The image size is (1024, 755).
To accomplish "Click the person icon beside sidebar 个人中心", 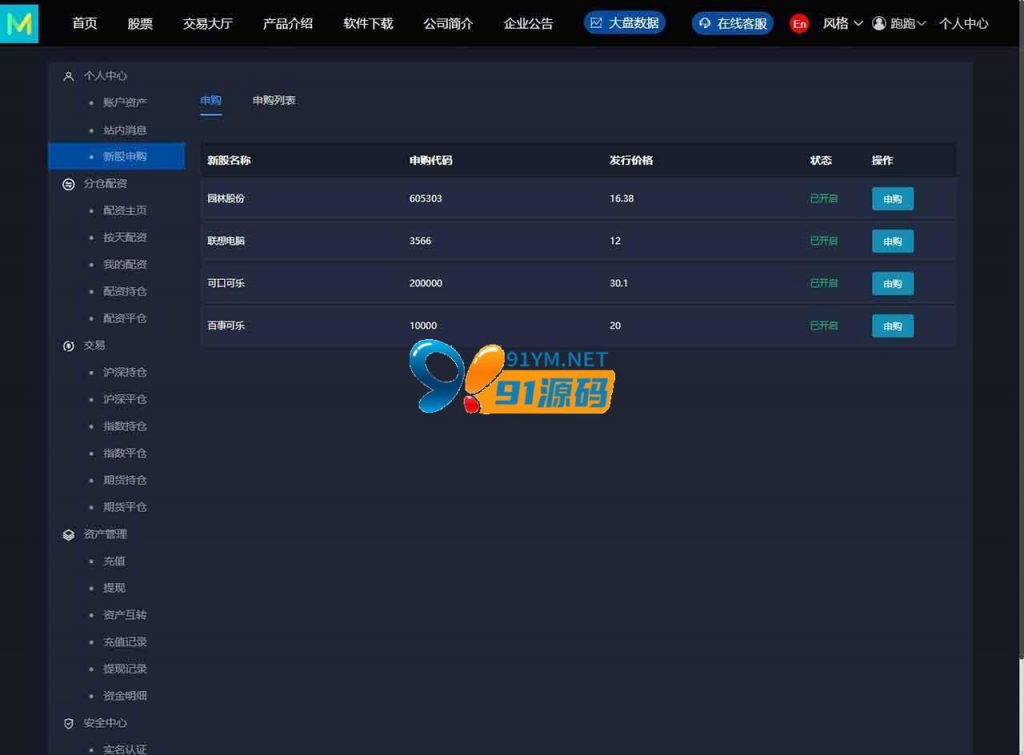I will click(x=69, y=76).
